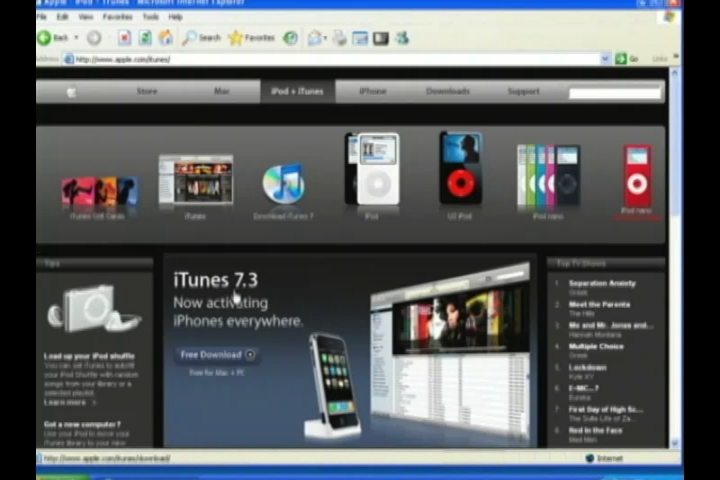Click the Internet zone status bar indicator
The image size is (720, 480).
[x=604, y=458]
